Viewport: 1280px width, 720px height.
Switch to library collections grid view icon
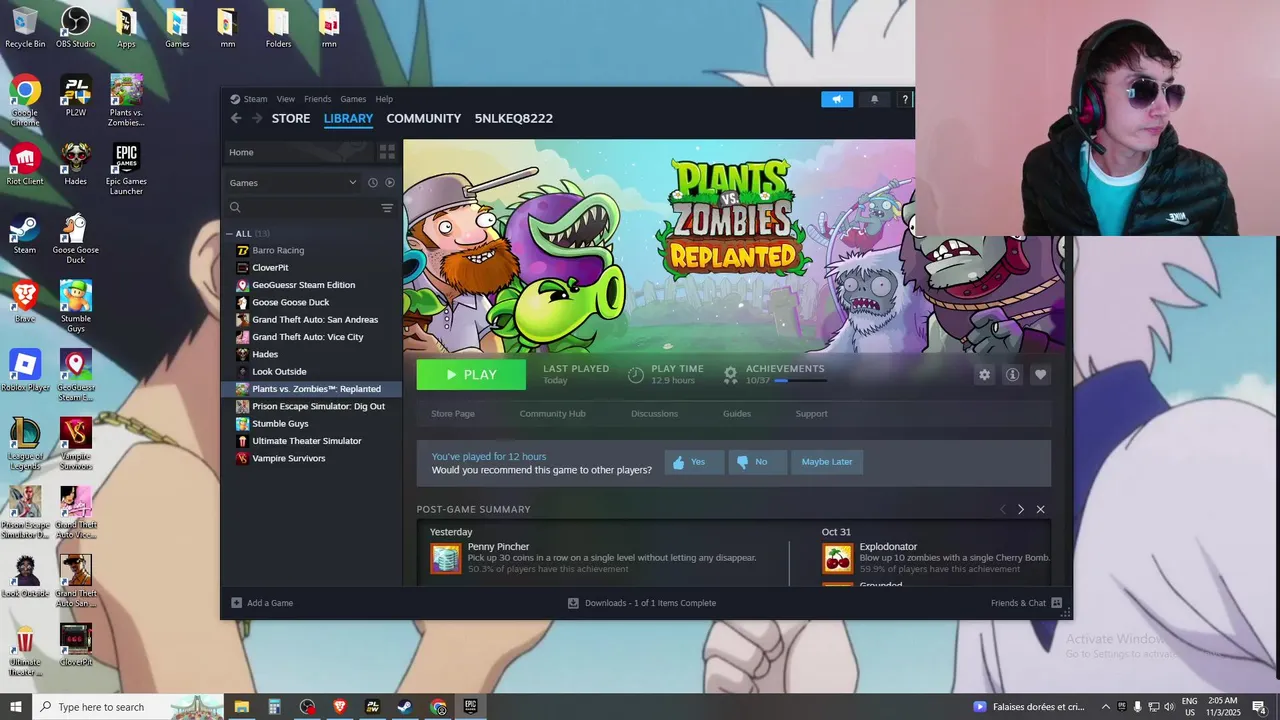tap(387, 152)
